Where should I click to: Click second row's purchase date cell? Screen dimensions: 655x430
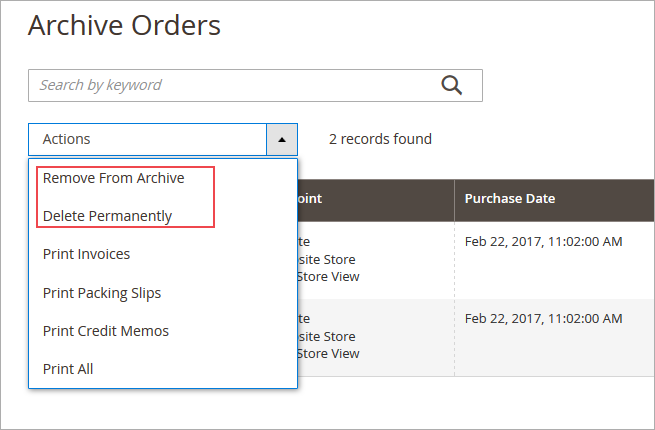[x=544, y=318]
